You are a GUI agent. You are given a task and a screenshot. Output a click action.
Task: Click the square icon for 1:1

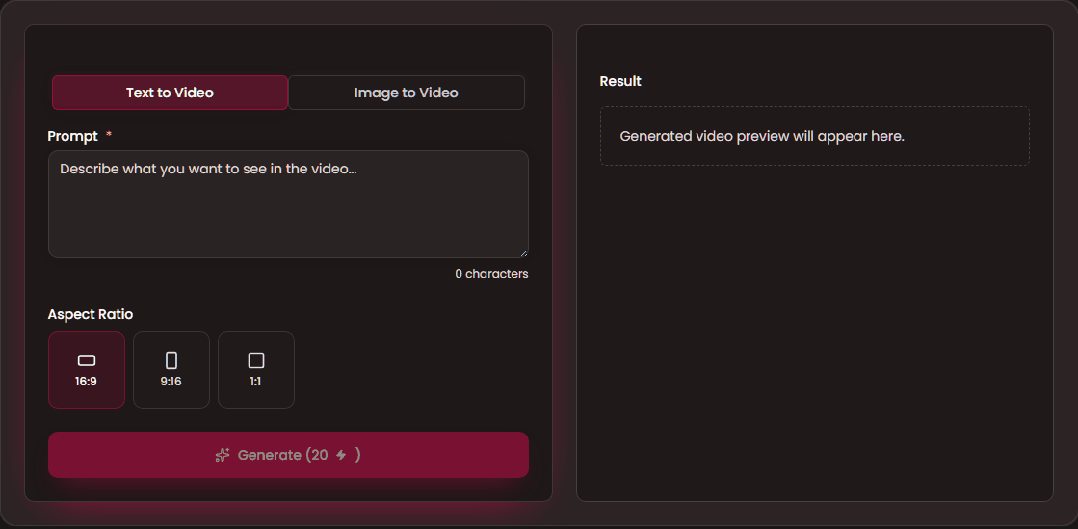pyautogui.click(x=256, y=360)
